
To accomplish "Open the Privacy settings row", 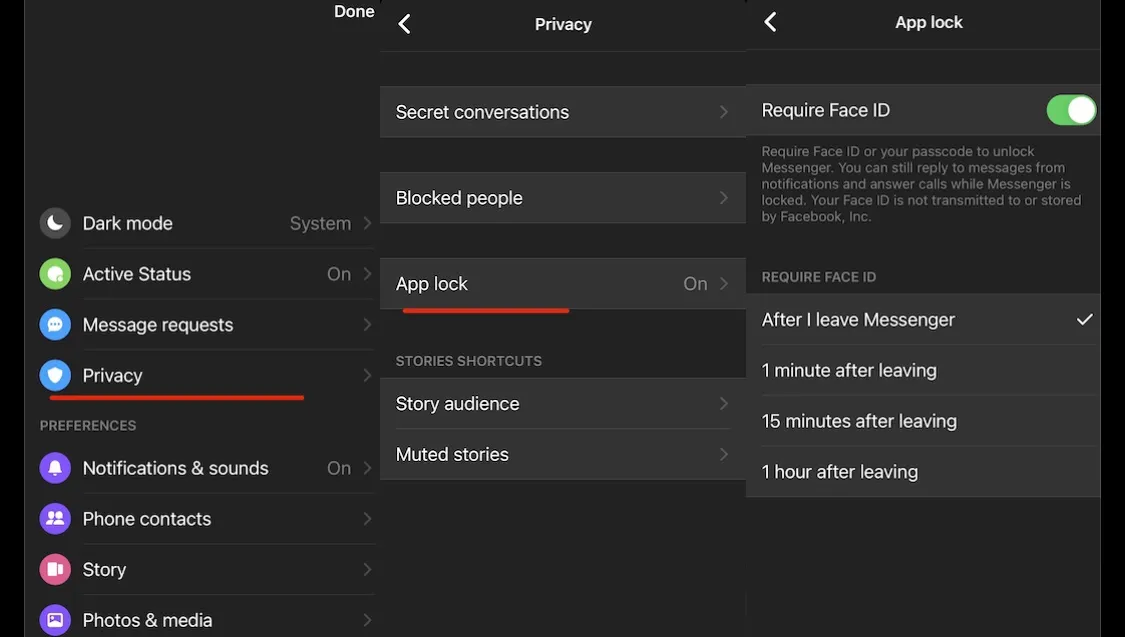I will [x=207, y=375].
